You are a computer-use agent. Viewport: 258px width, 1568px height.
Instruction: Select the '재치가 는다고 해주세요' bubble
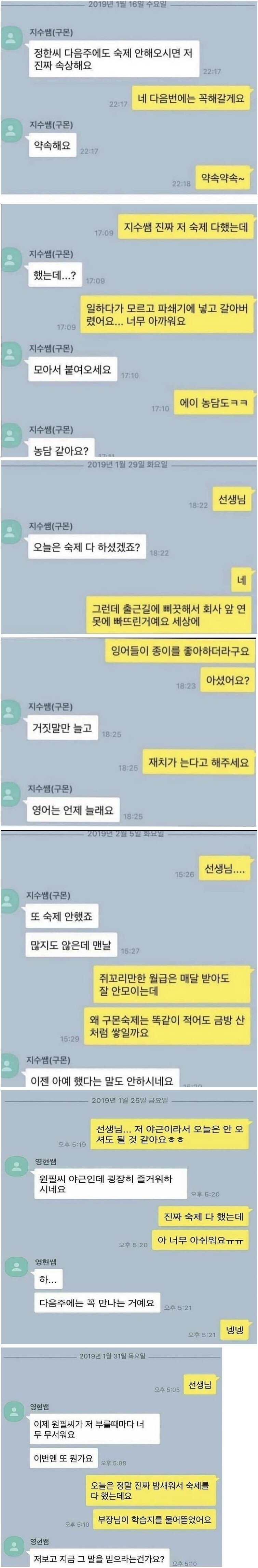click(198, 762)
